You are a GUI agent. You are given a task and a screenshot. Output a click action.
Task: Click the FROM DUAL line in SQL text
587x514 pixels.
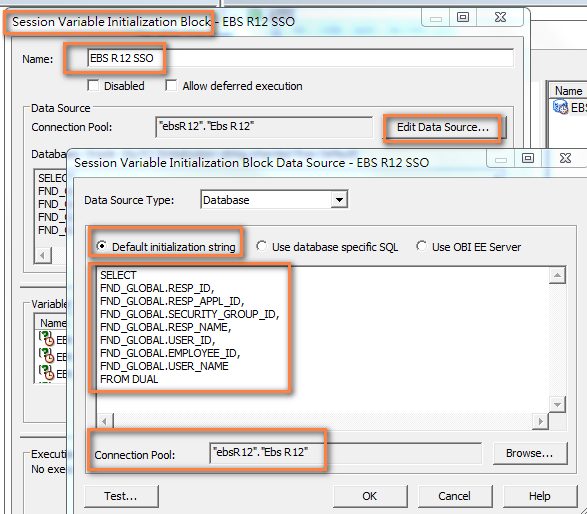point(129,379)
